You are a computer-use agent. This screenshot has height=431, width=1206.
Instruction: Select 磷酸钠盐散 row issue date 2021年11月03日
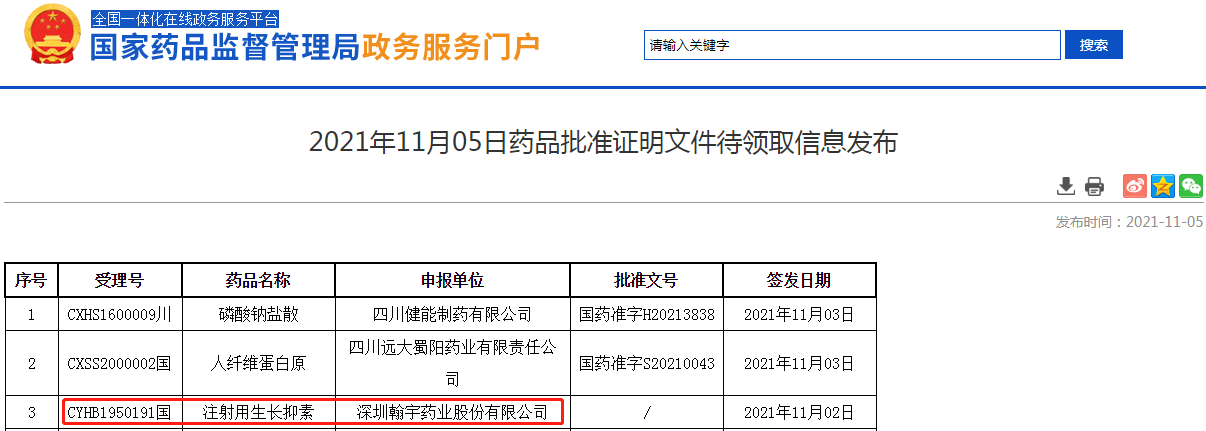pos(799,314)
